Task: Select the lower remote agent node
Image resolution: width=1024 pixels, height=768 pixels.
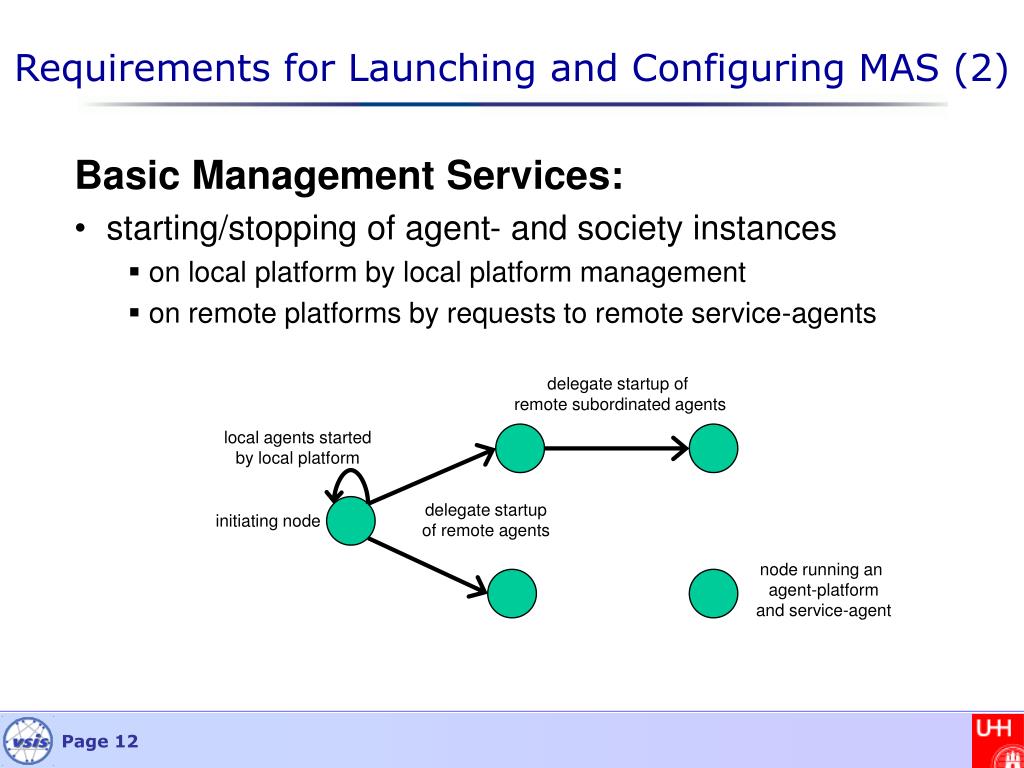Action: [512, 593]
